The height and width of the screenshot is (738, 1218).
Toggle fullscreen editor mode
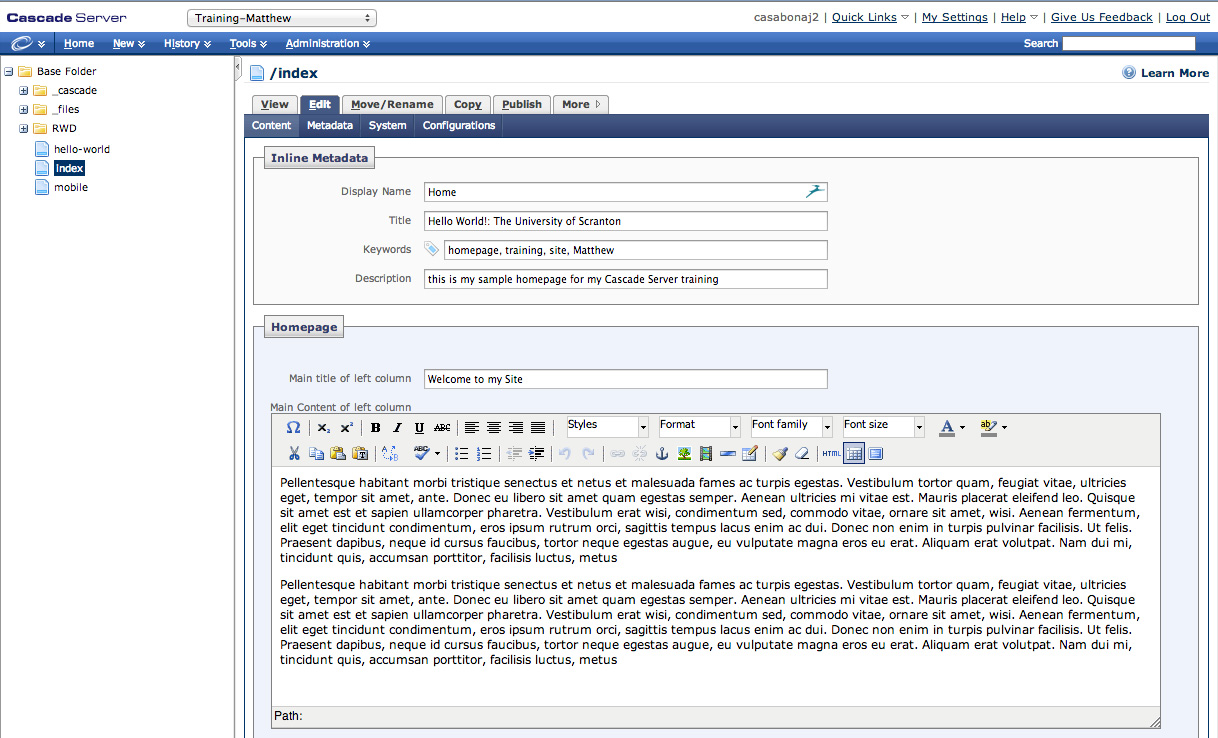(876, 453)
